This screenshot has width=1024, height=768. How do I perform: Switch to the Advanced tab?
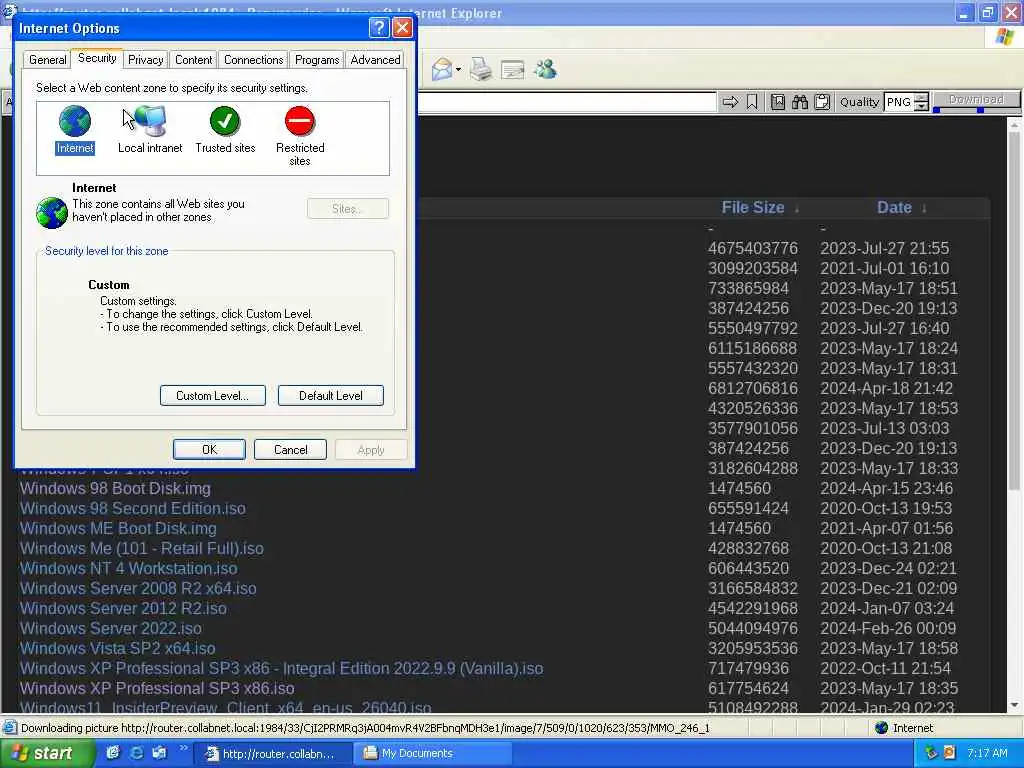(375, 59)
